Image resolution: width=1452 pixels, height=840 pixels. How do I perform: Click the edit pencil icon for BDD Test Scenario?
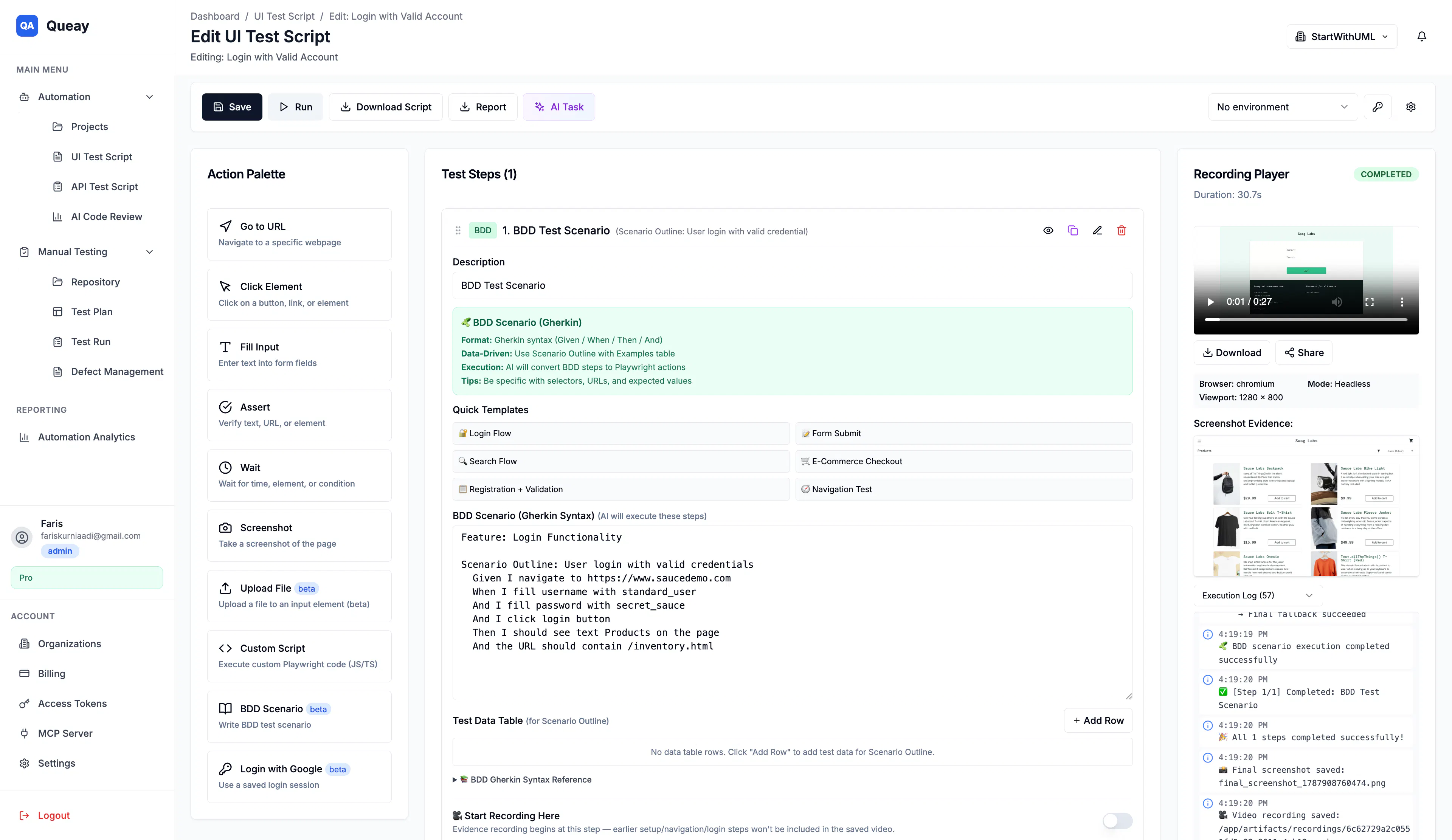point(1097,231)
